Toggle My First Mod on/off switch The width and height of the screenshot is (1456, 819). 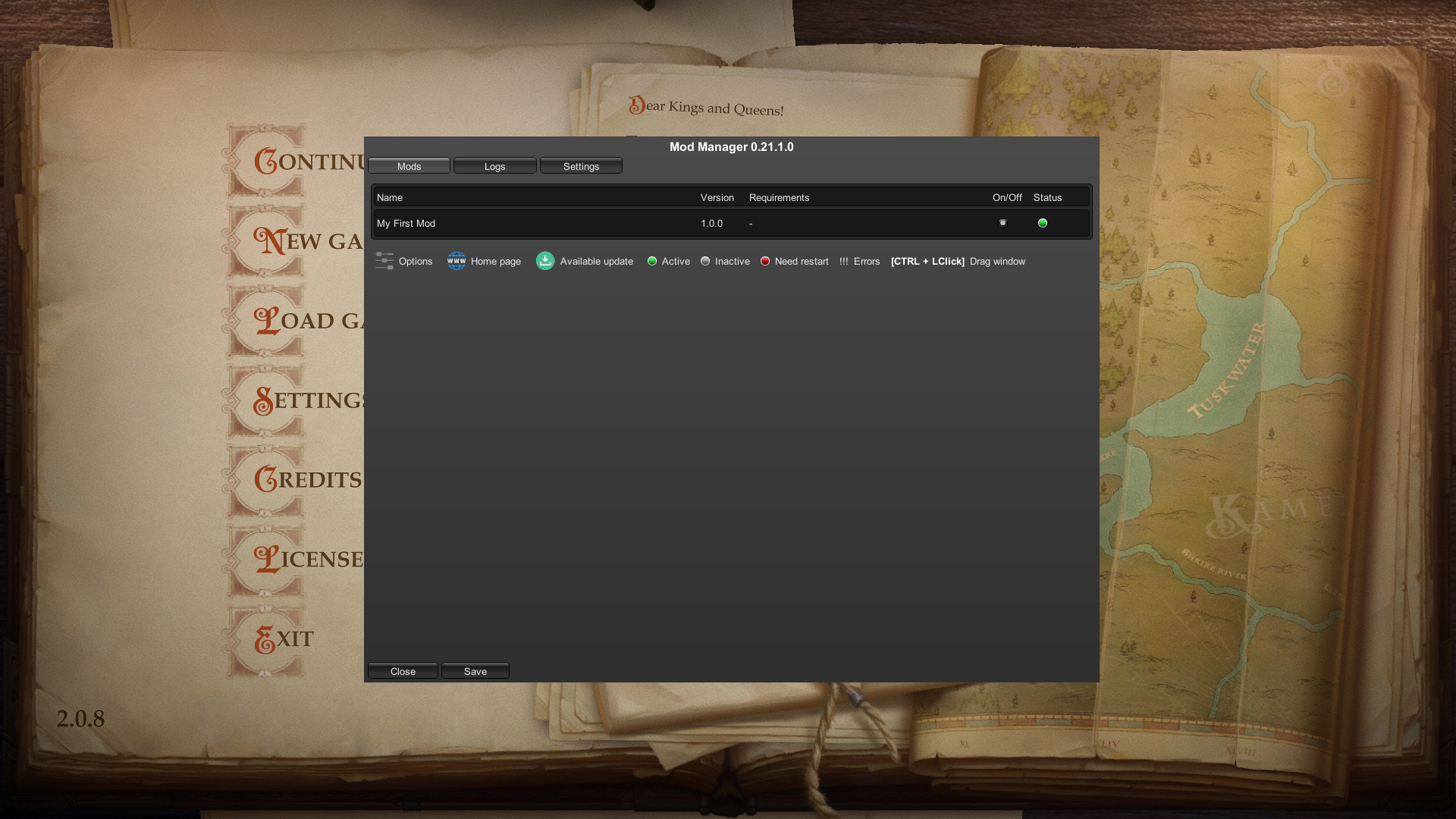1003,223
